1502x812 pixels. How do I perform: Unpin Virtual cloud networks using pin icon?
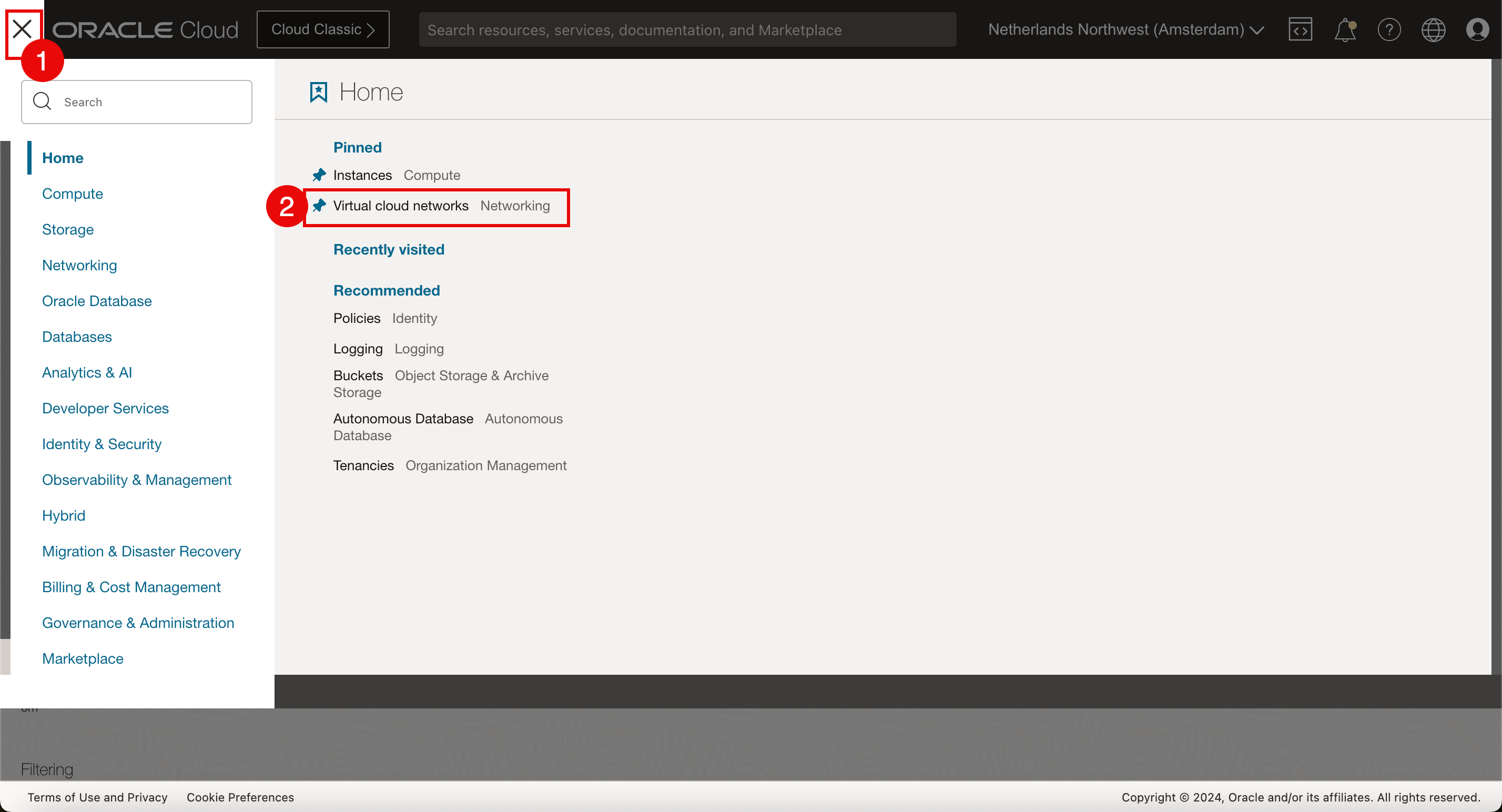pyautogui.click(x=319, y=206)
